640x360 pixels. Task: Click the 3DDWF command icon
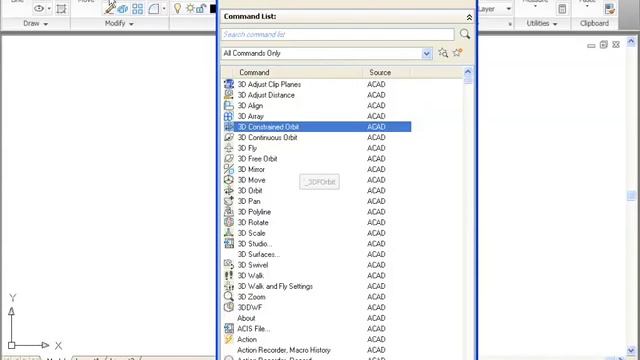(x=229, y=307)
